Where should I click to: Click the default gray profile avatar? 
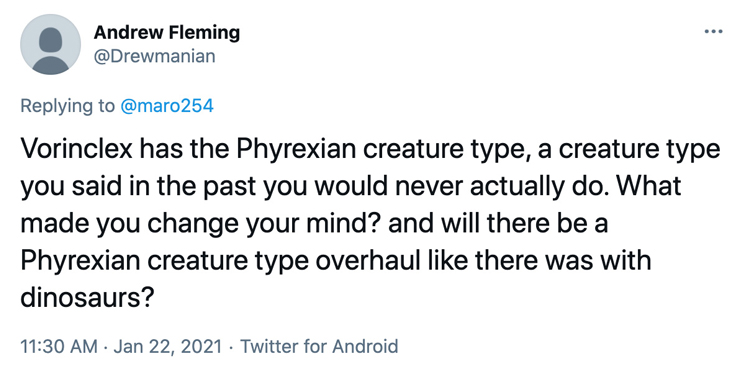coord(50,44)
